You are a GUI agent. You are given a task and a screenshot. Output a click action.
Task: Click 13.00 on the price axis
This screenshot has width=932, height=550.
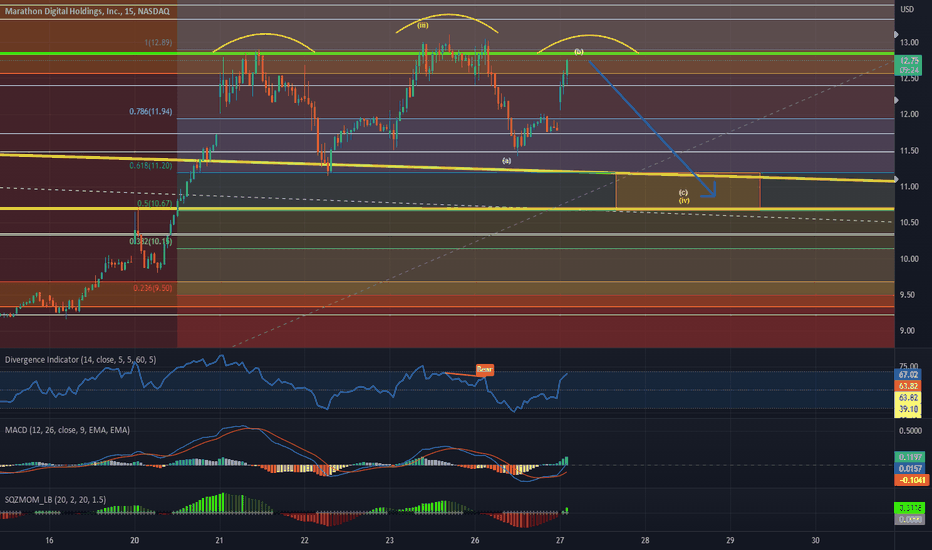[909, 43]
